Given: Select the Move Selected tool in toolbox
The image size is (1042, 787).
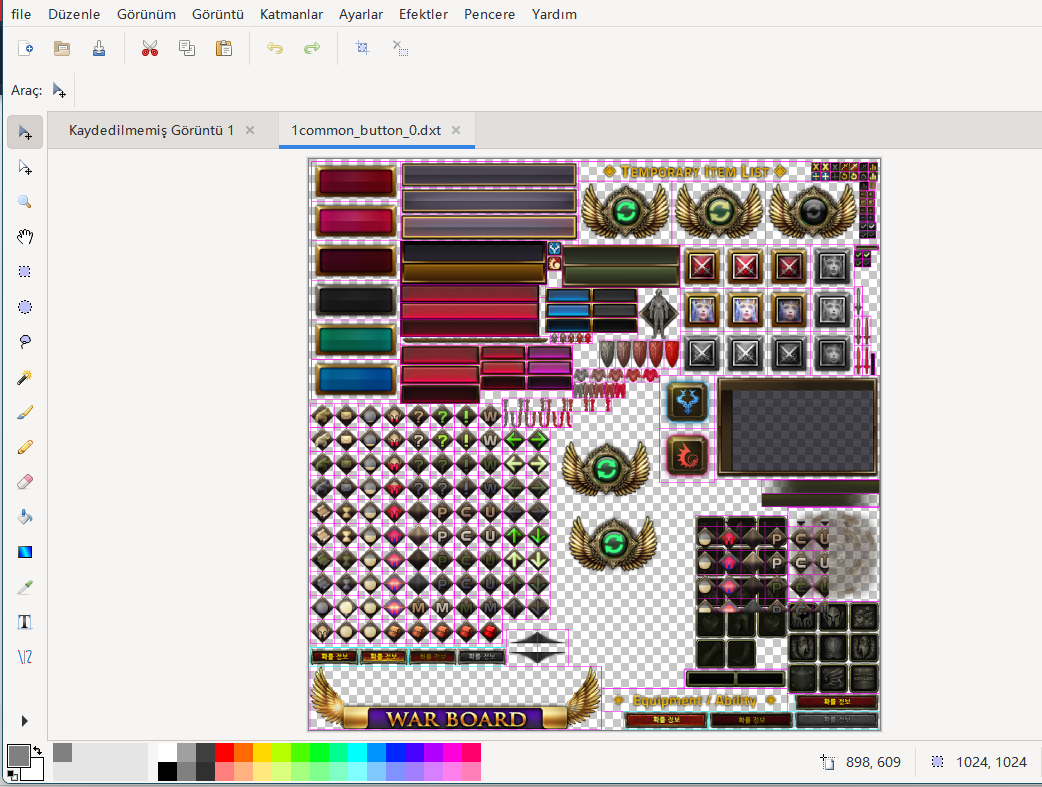Looking at the screenshot, I should pos(25,132).
